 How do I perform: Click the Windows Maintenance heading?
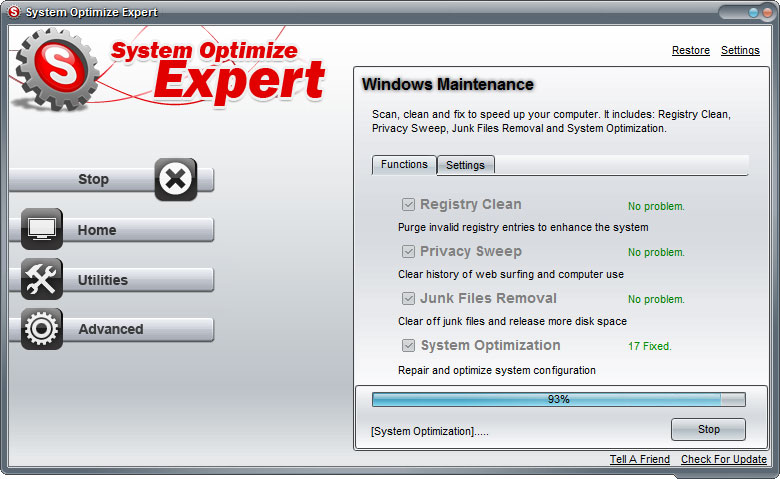(448, 85)
